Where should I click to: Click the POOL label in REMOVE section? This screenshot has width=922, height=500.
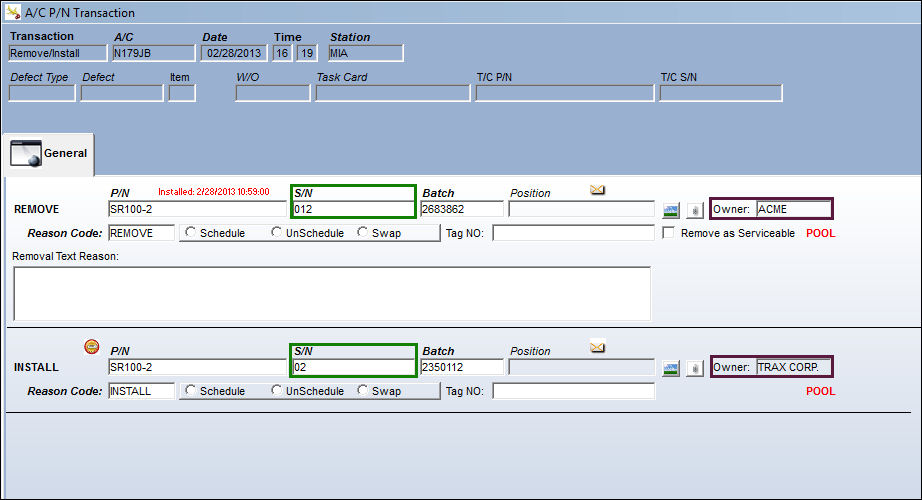(820, 233)
